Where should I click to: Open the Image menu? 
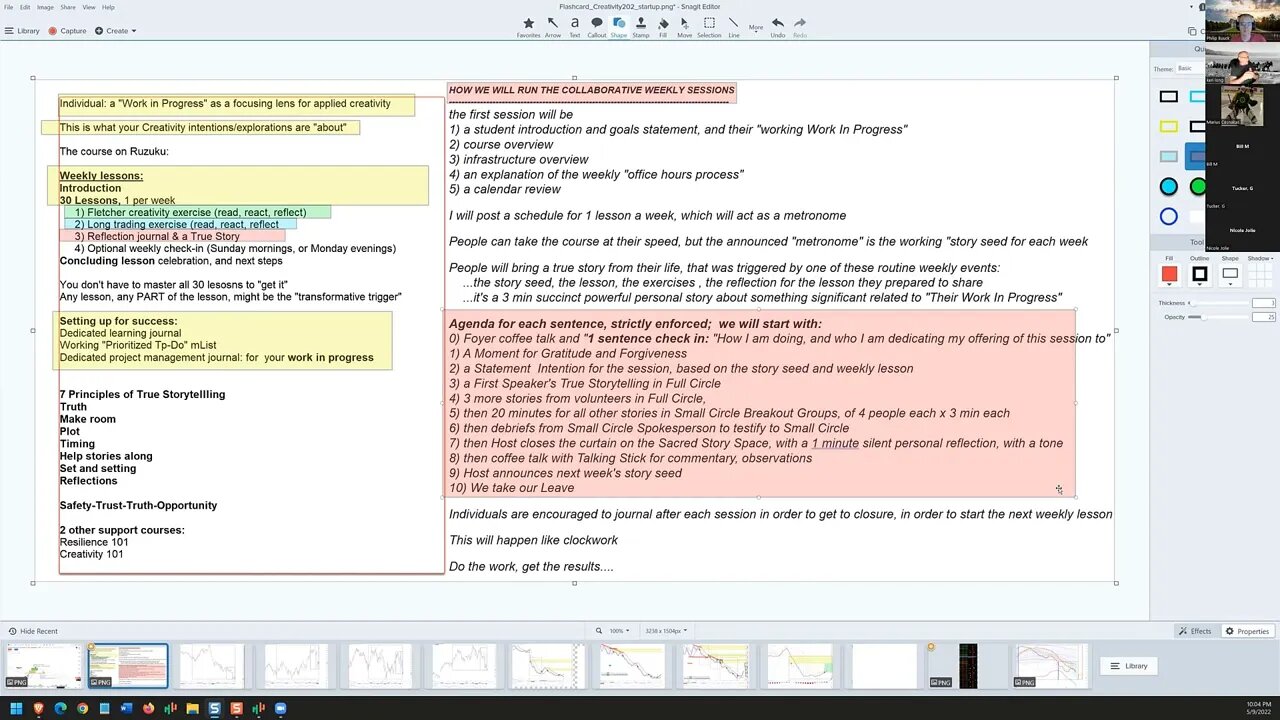(45, 7)
